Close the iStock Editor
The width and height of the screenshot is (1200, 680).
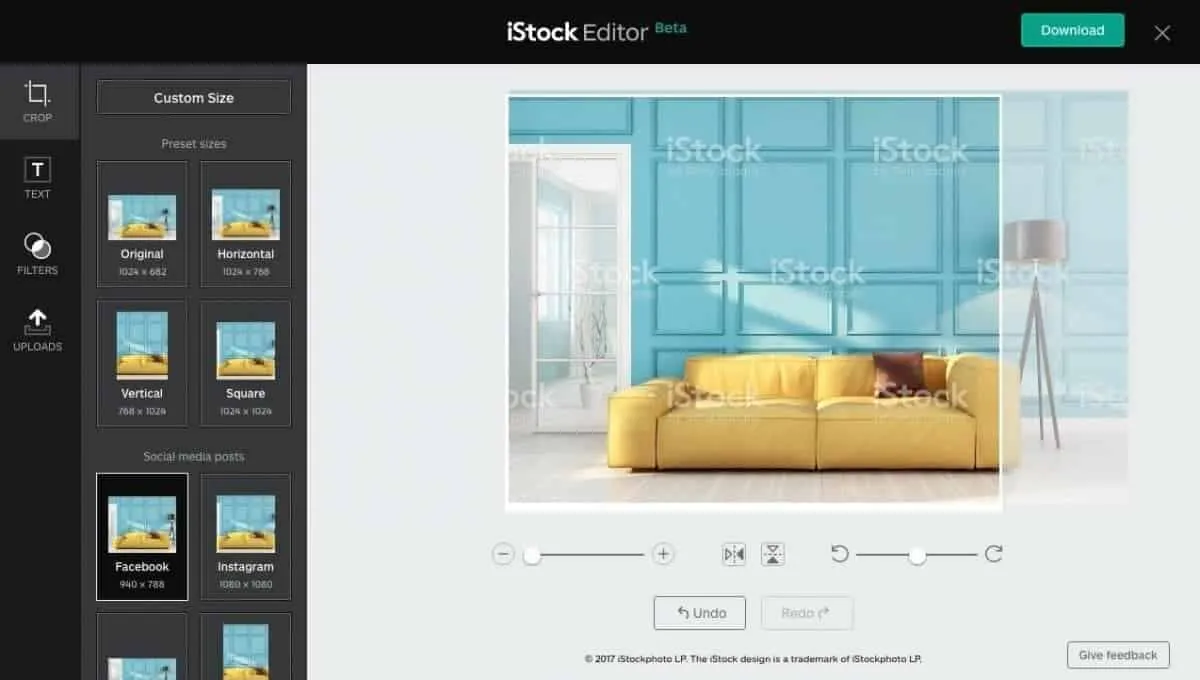click(x=1162, y=33)
